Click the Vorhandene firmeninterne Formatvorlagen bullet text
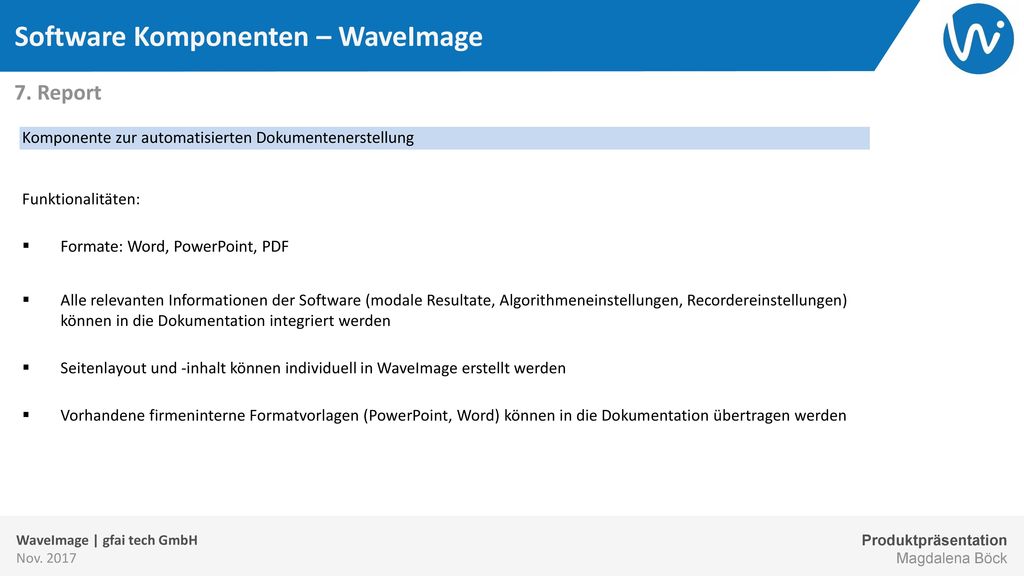The image size is (1024, 576). click(x=453, y=416)
